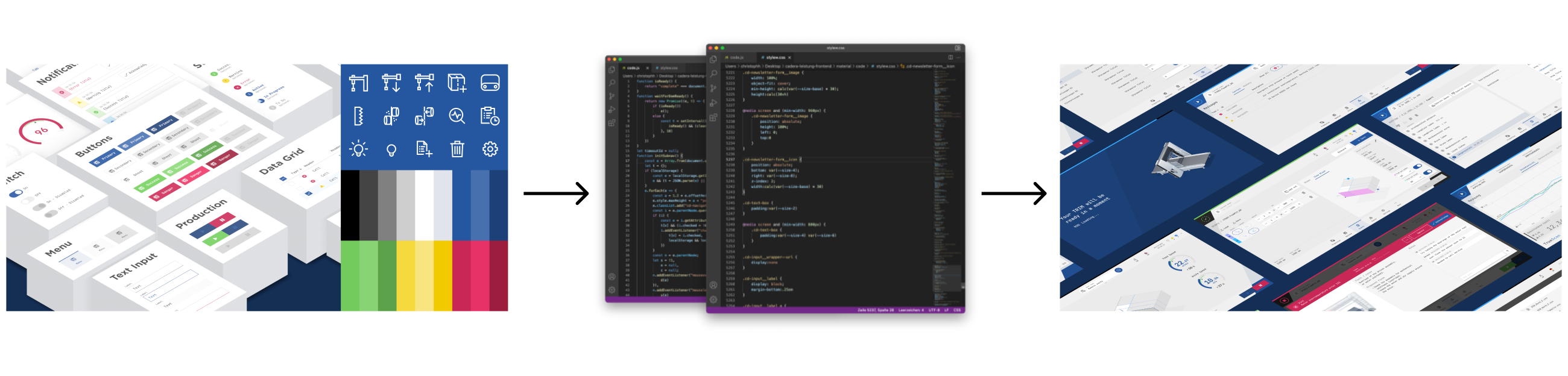Click the conveyor belt icon

tap(490, 83)
